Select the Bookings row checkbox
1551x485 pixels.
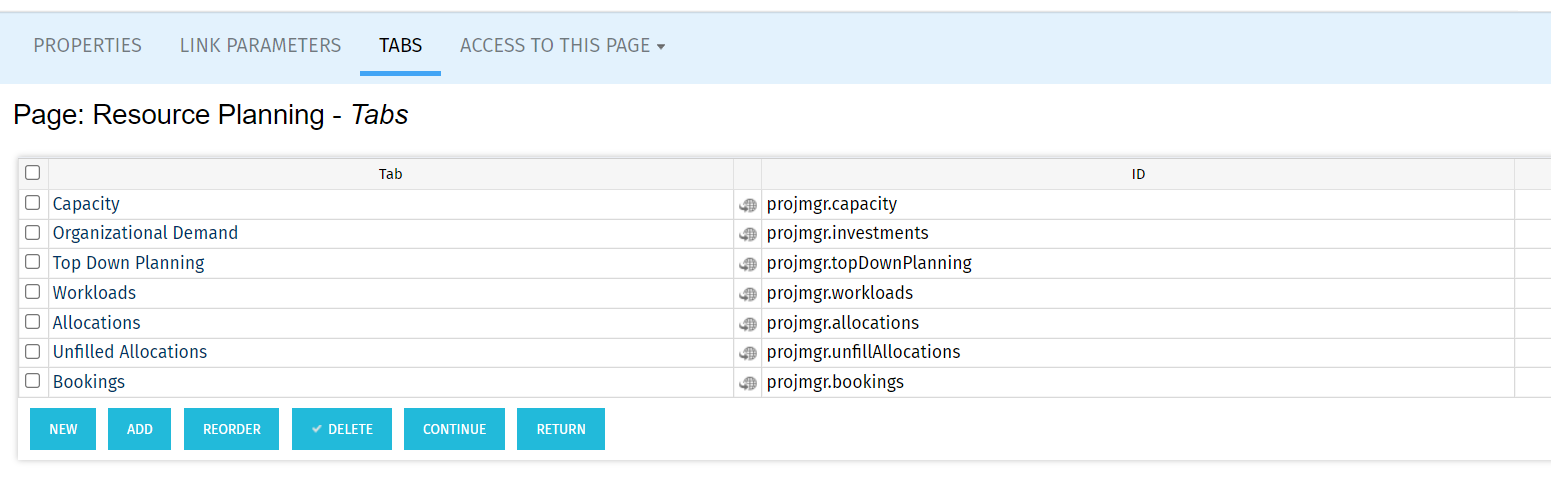(x=32, y=381)
